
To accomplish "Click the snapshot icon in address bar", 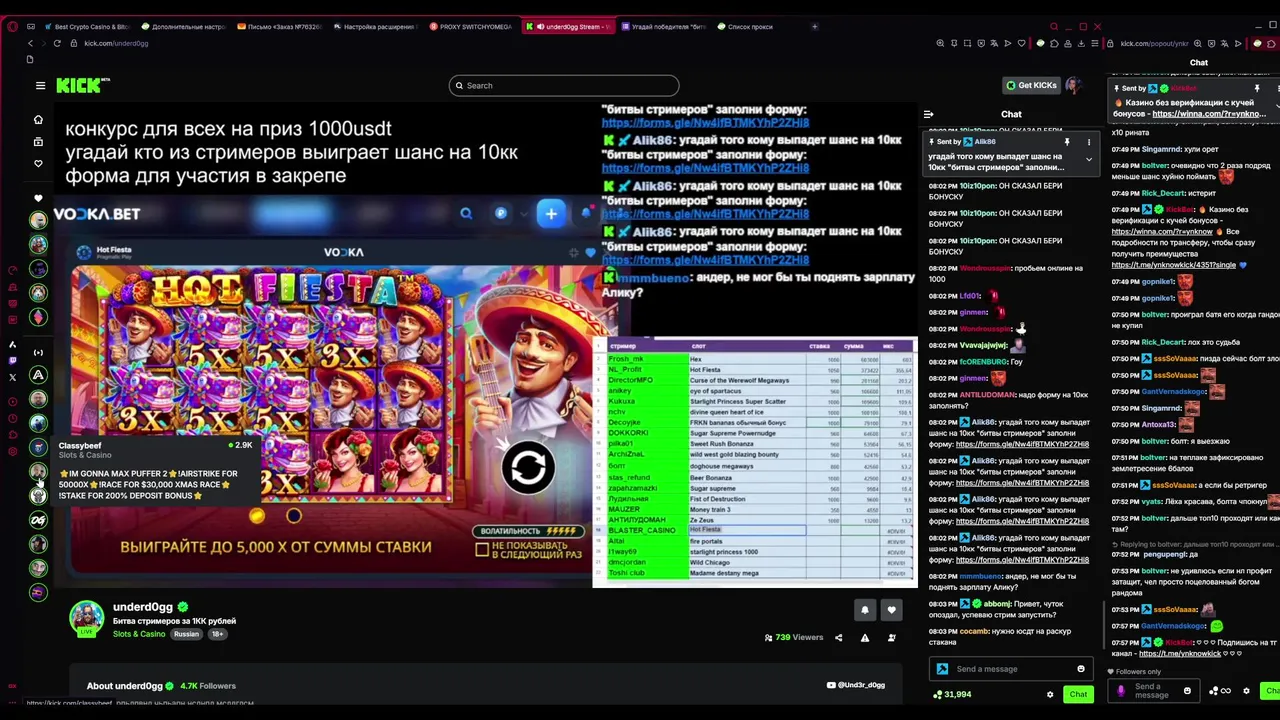I will pos(967,43).
